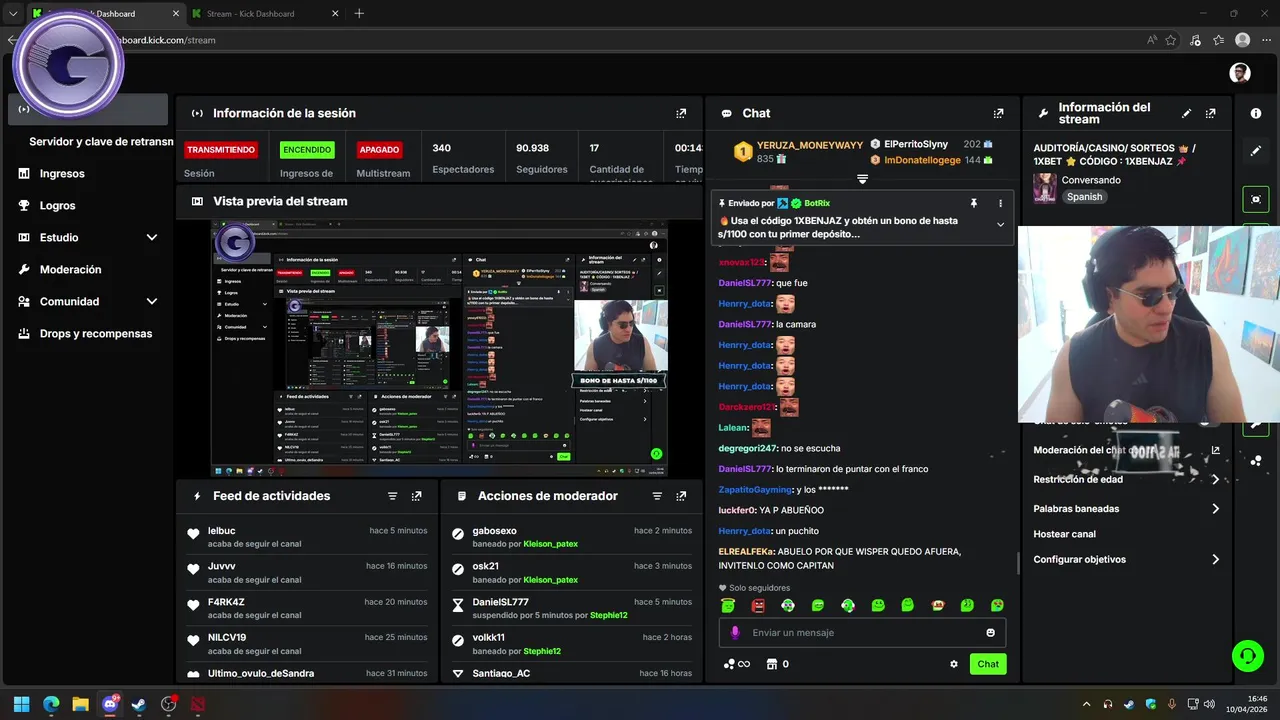Go to Ingresos in sidebar

(62, 174)
